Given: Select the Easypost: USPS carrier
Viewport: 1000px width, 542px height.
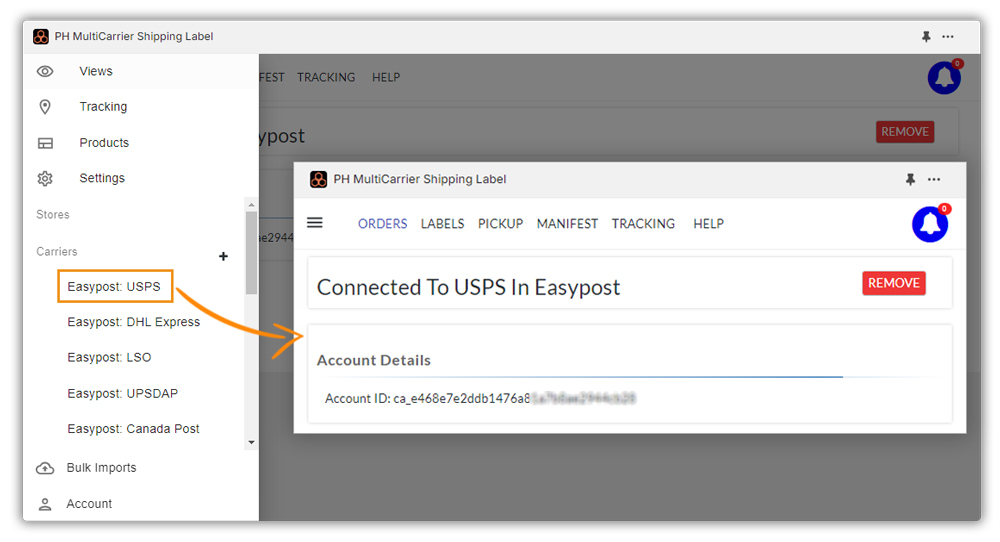Looking at the screenshot, I should coord(115,286).
